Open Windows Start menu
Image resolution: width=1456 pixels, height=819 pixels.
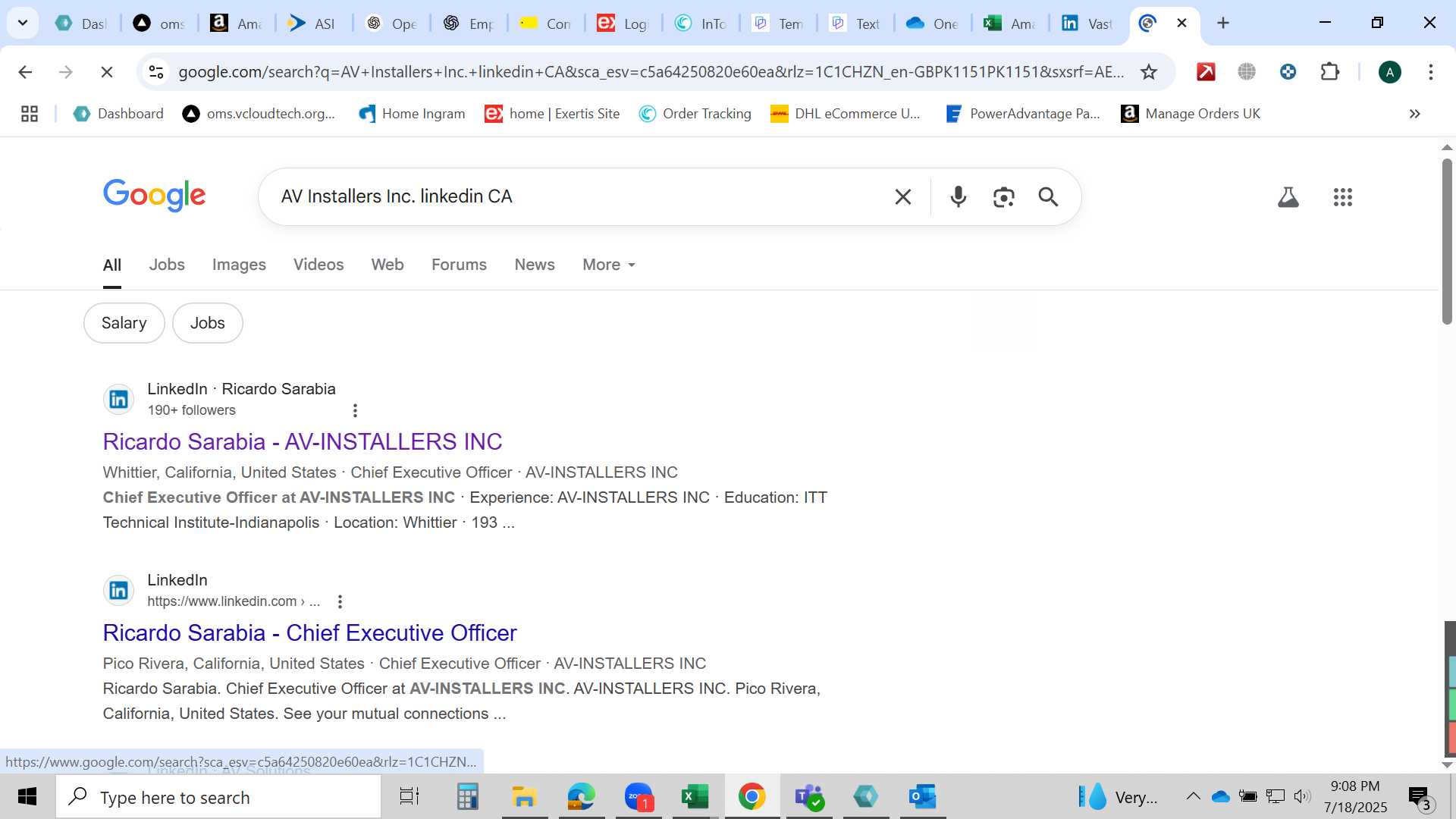27,797
